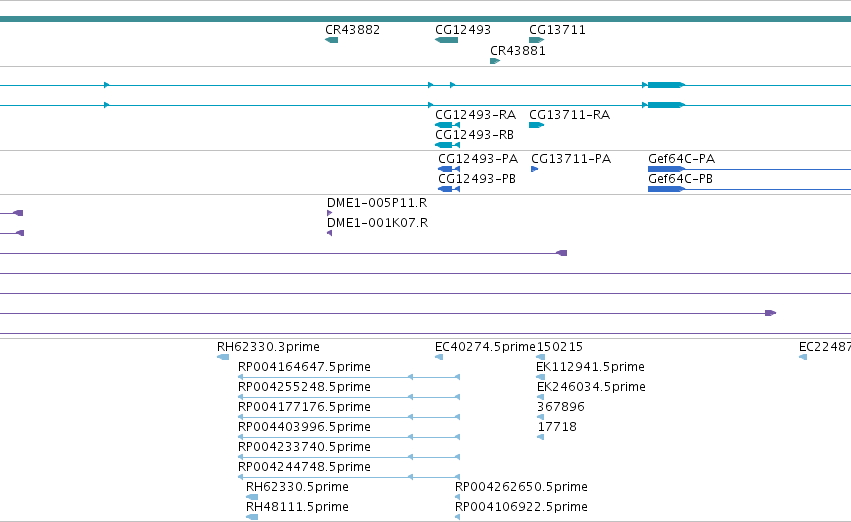The image size is (851, 522).
Task: Select the RH48111.5prime EST glyph
Action: coord(252,517)
